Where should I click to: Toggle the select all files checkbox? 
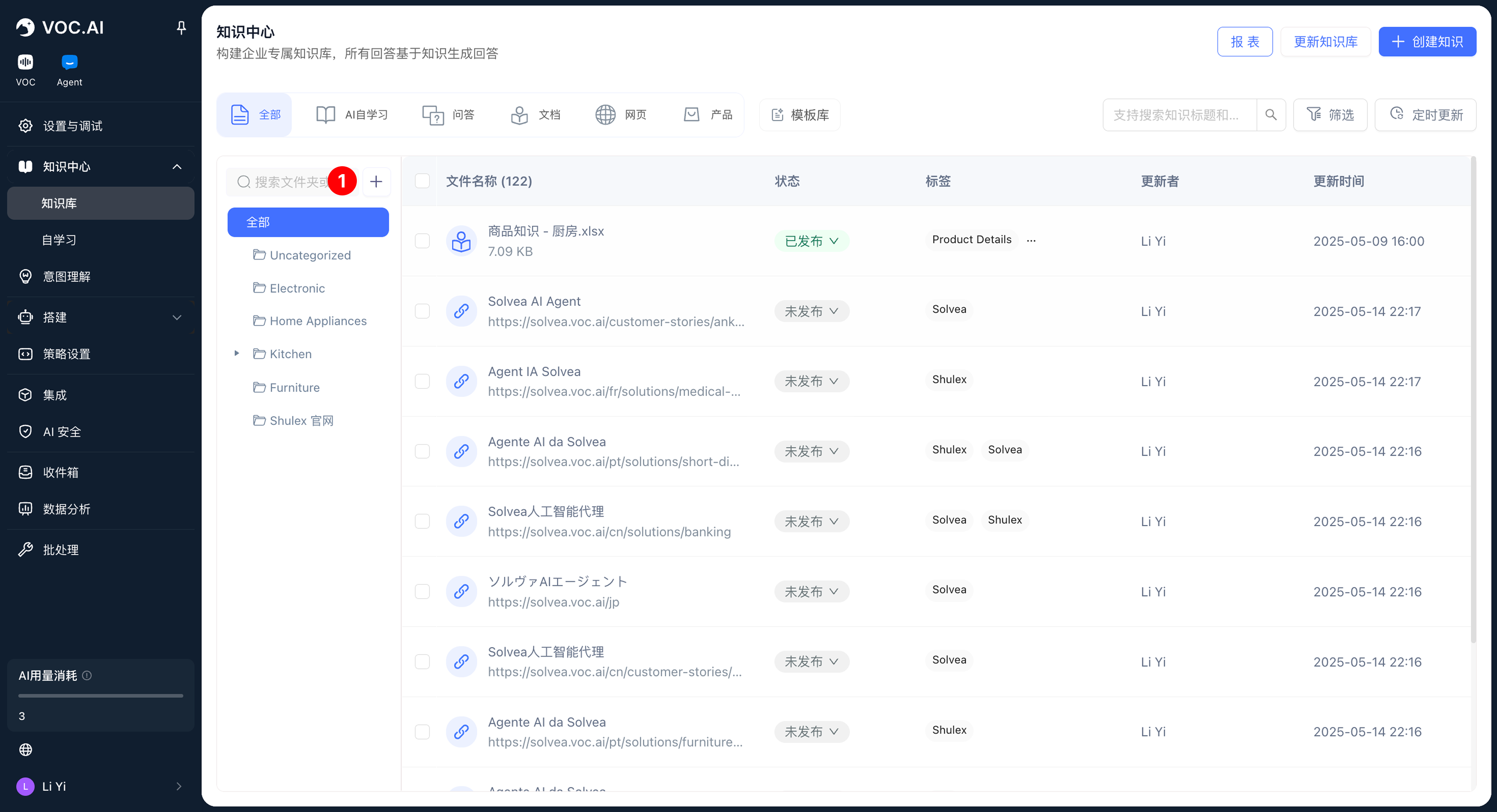[x=422, y=181]
